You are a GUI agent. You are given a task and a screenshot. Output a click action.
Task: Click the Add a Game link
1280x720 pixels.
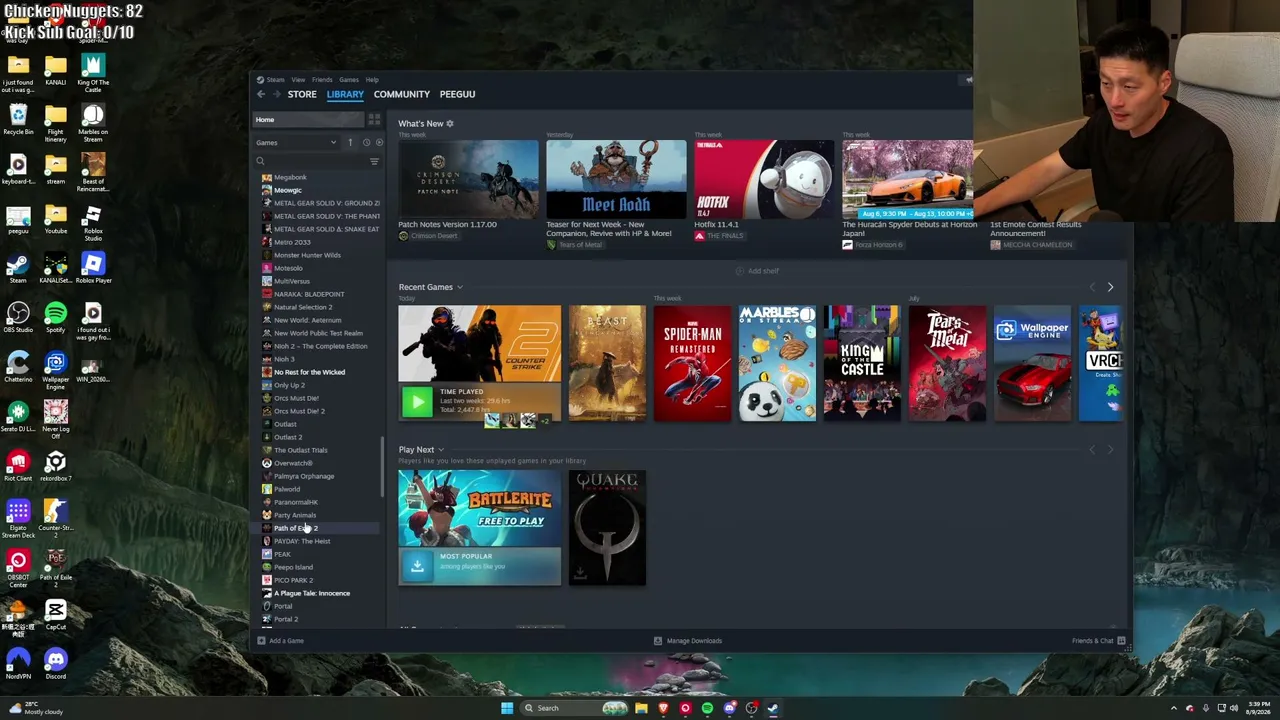(286, 641)
